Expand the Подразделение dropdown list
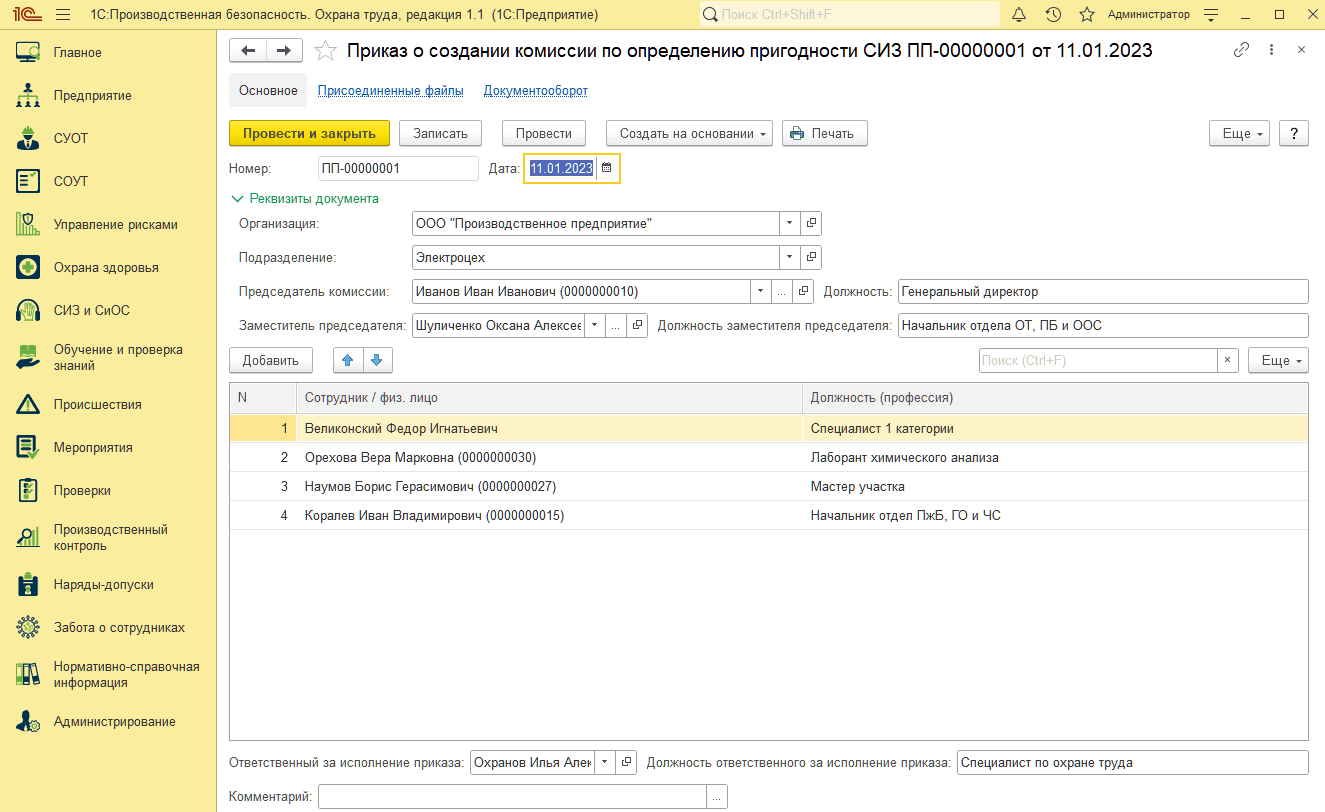This screenshot has width=1325, height=812. tap(789, 258)
